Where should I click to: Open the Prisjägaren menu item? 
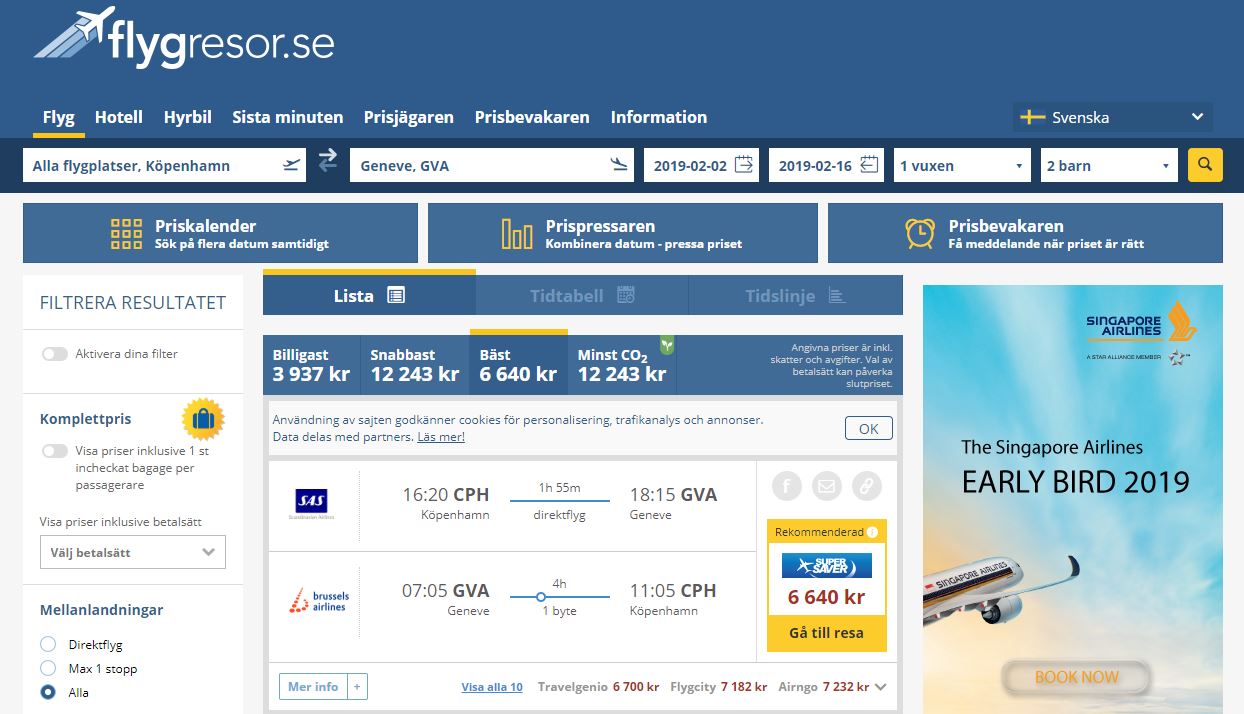click(409, 117)
